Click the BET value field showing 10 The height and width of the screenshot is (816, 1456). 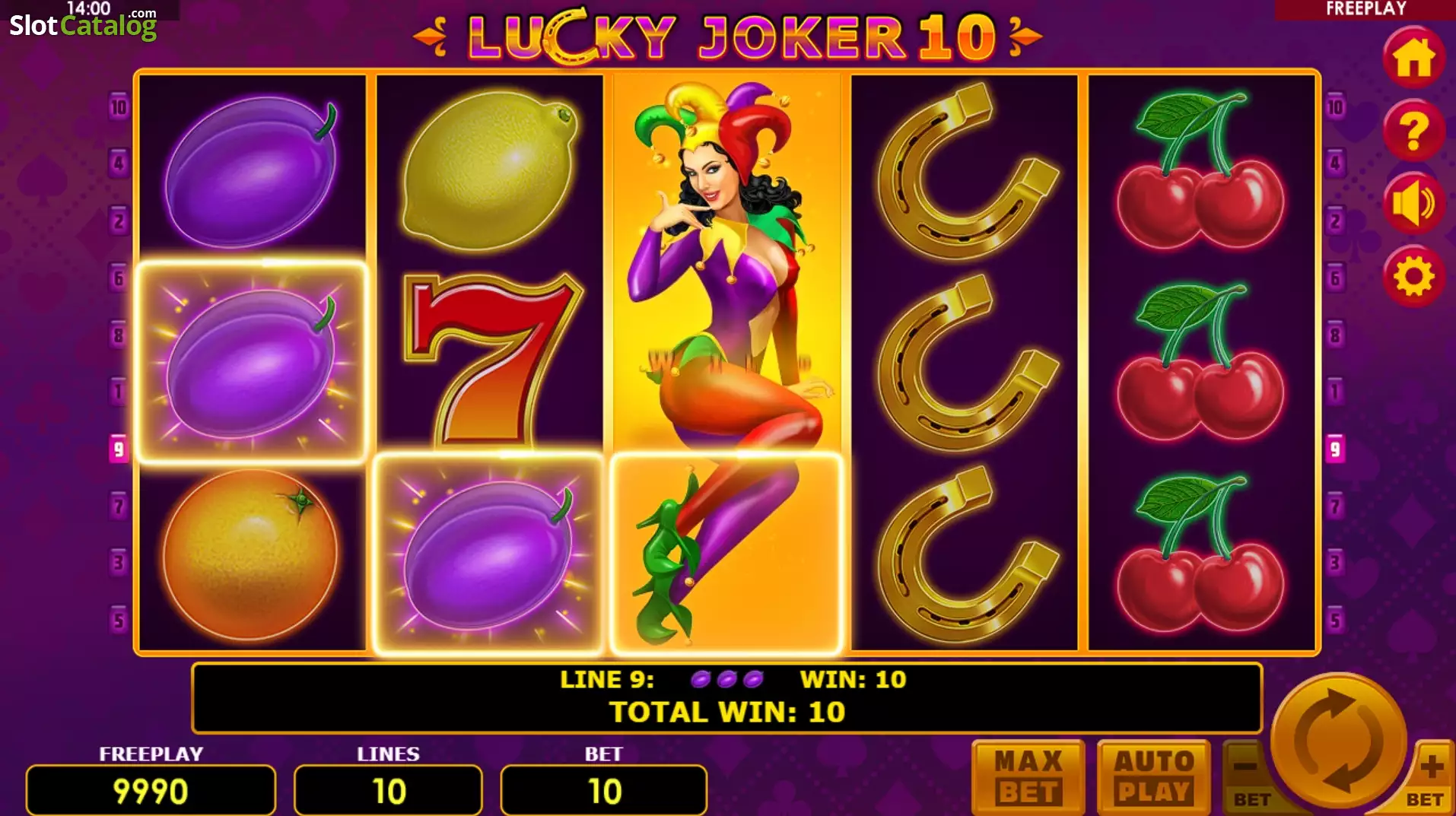(604, 791)
